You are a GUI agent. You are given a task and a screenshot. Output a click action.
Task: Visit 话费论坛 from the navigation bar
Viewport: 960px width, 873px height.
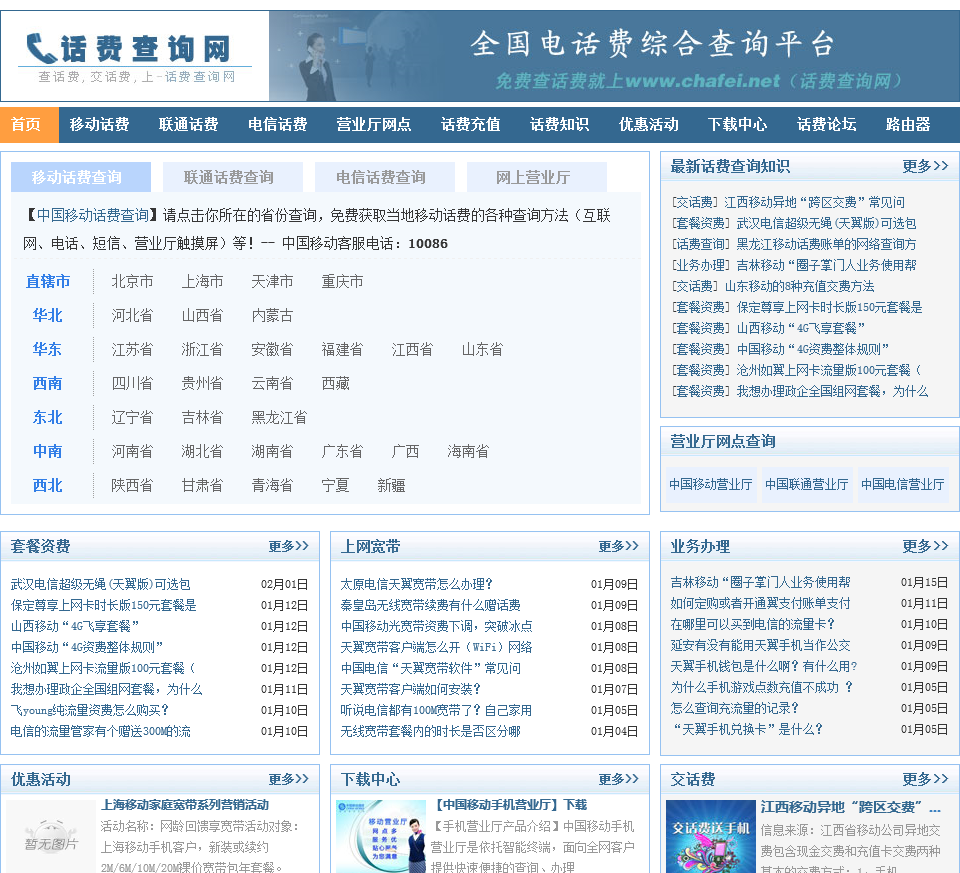pos(827,125)
